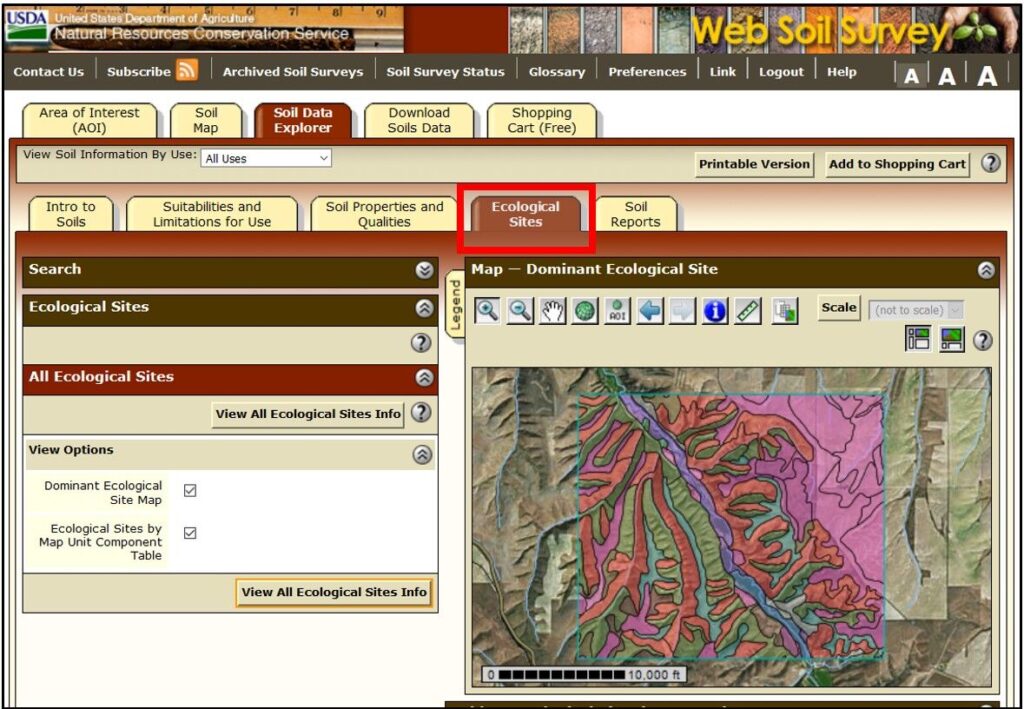Image resolution: width=1024 pixels, height=709 pixels.
Task: Select the Zoom In map tool
Action: (x=487, y=311)
